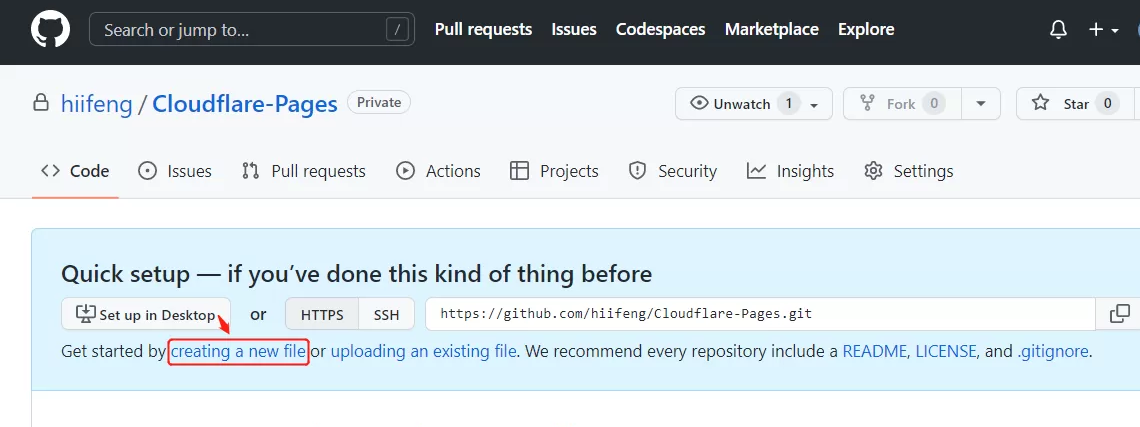Switch to SSH protocol option
This screenshot has width=1140, height=427.
(x=386, y=314)
